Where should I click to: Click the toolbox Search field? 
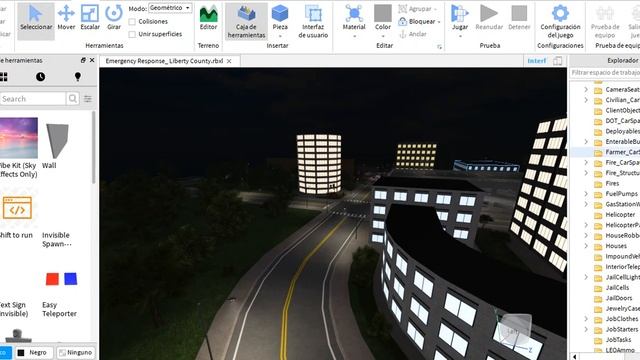[33, 98]
